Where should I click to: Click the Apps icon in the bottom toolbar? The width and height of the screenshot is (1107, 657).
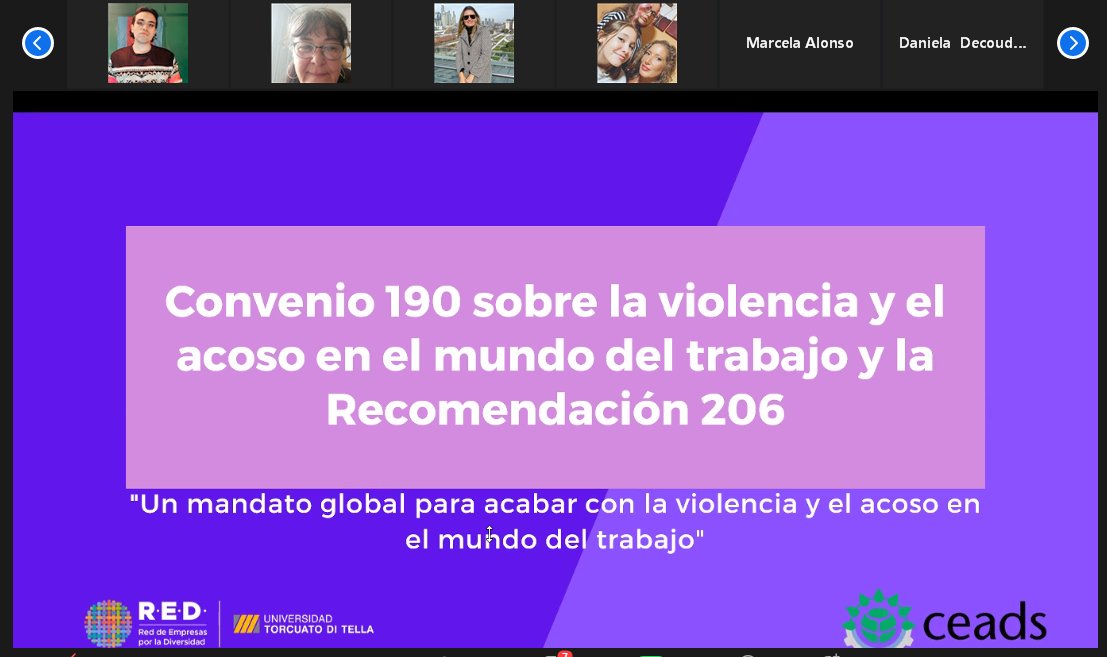pyautogui.click(x=833, y=652)
